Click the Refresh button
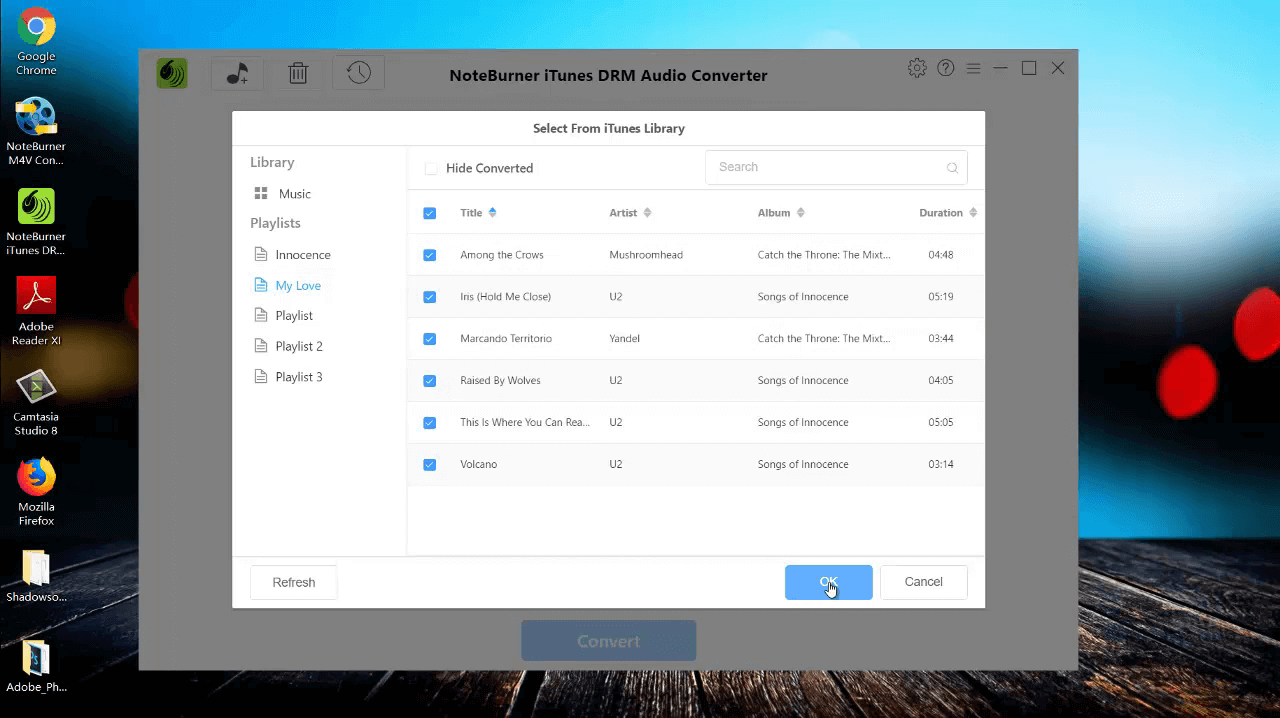This screenshot has width=1280, height=718. (x=294, y=582)
